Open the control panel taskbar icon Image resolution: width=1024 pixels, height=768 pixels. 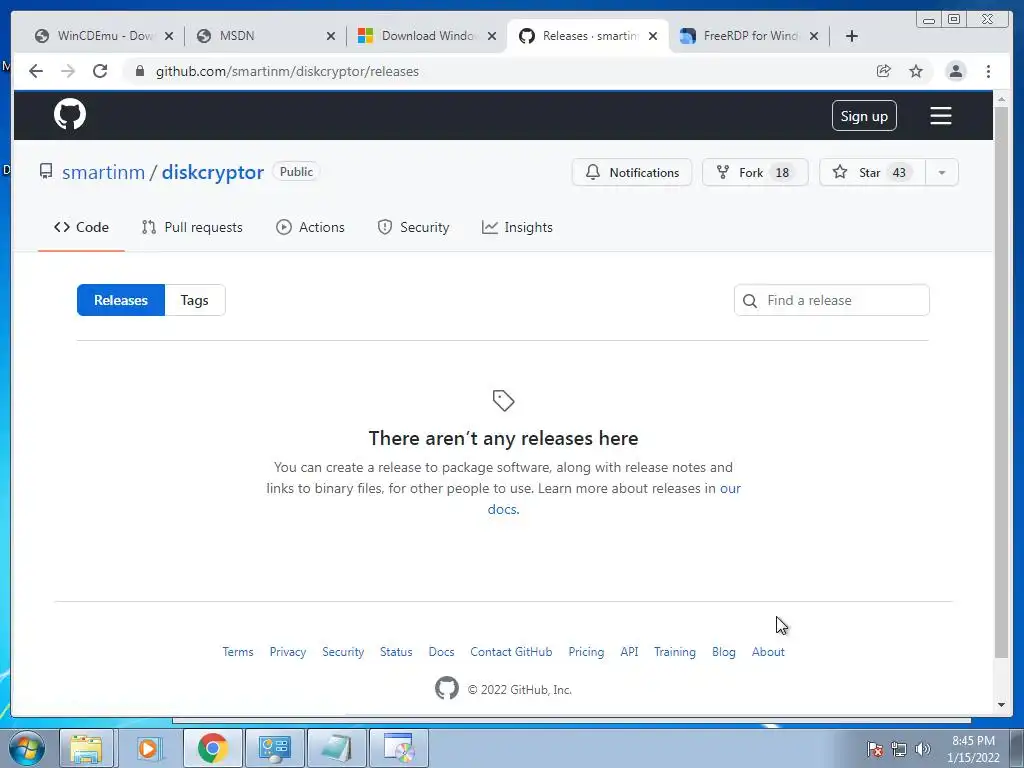click(x=274, y=748)
